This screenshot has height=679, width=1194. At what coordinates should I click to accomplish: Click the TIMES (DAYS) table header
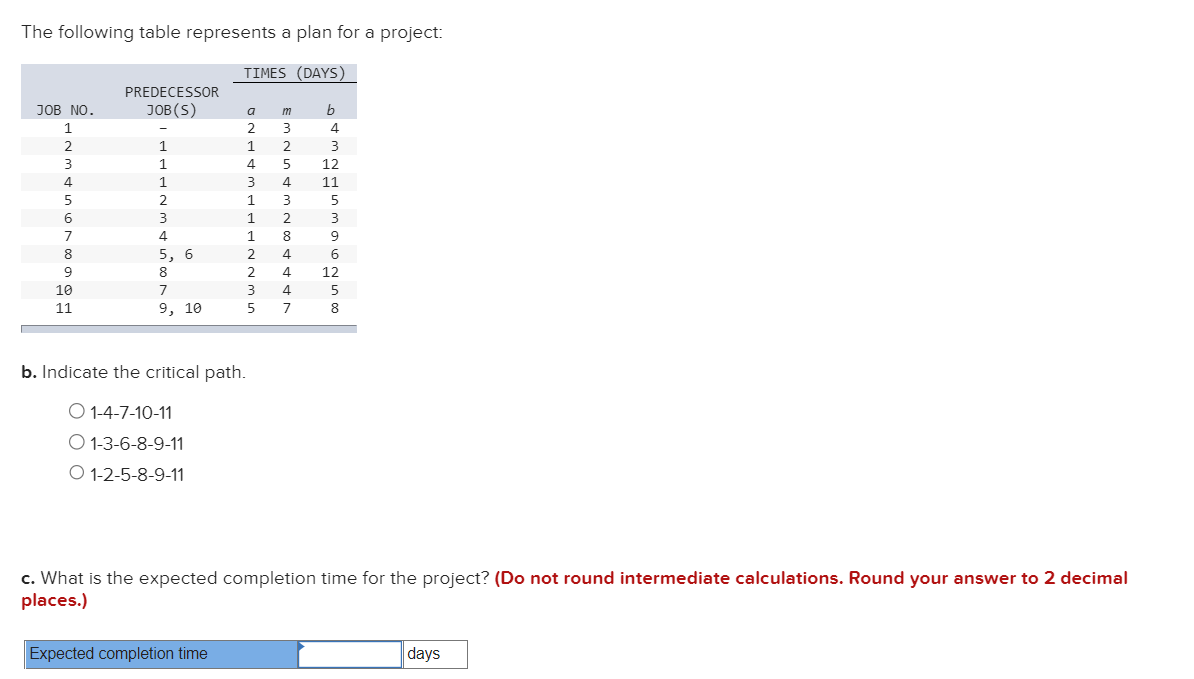coord(295,72)
